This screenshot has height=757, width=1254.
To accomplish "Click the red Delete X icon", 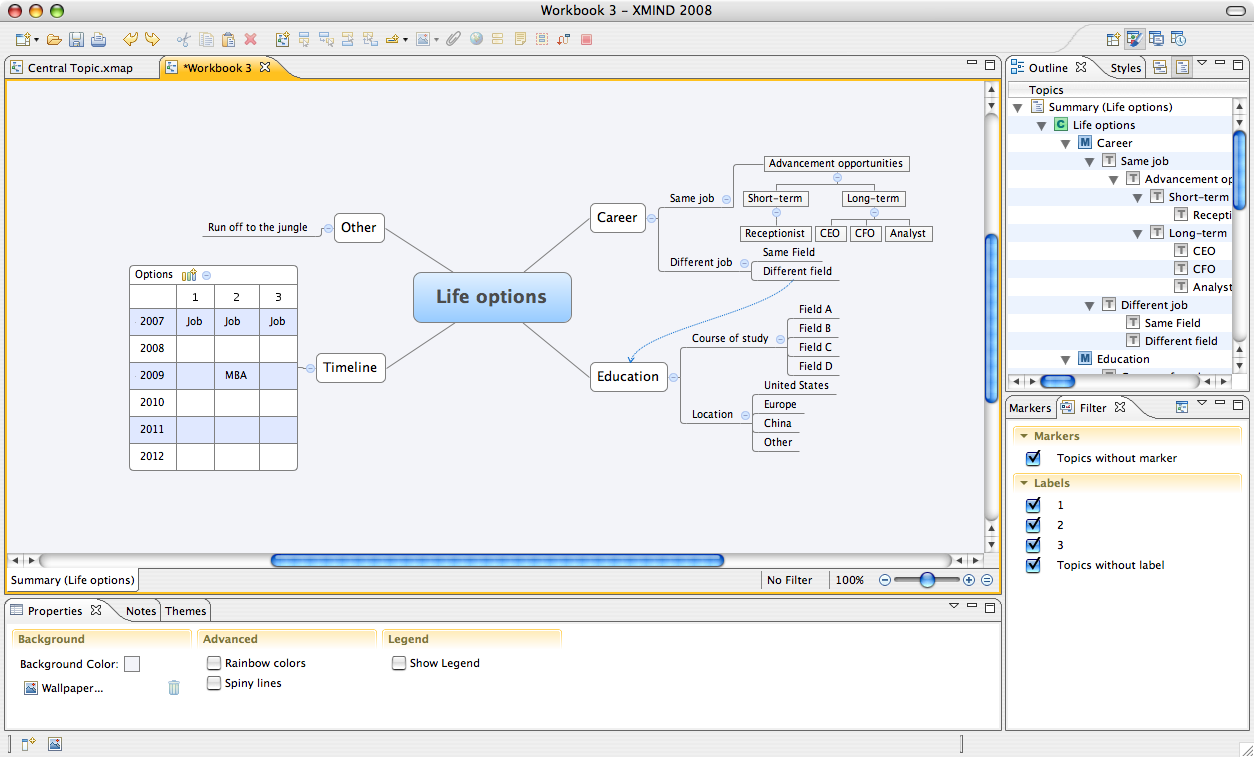I will 250,40.
